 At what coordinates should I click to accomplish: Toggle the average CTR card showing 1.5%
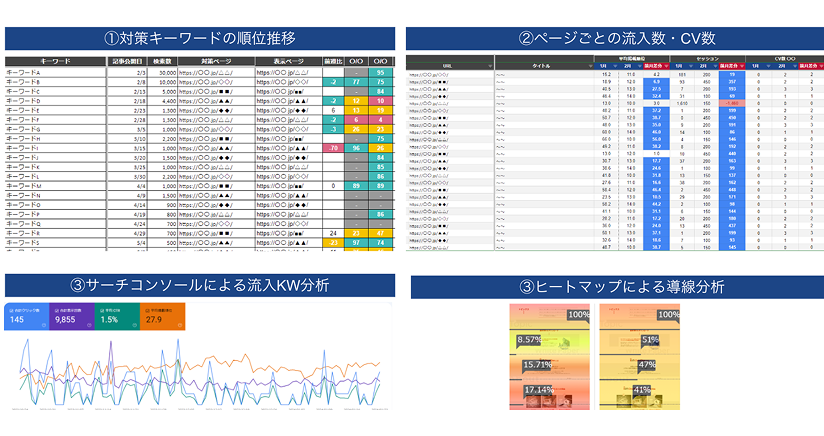115,318
